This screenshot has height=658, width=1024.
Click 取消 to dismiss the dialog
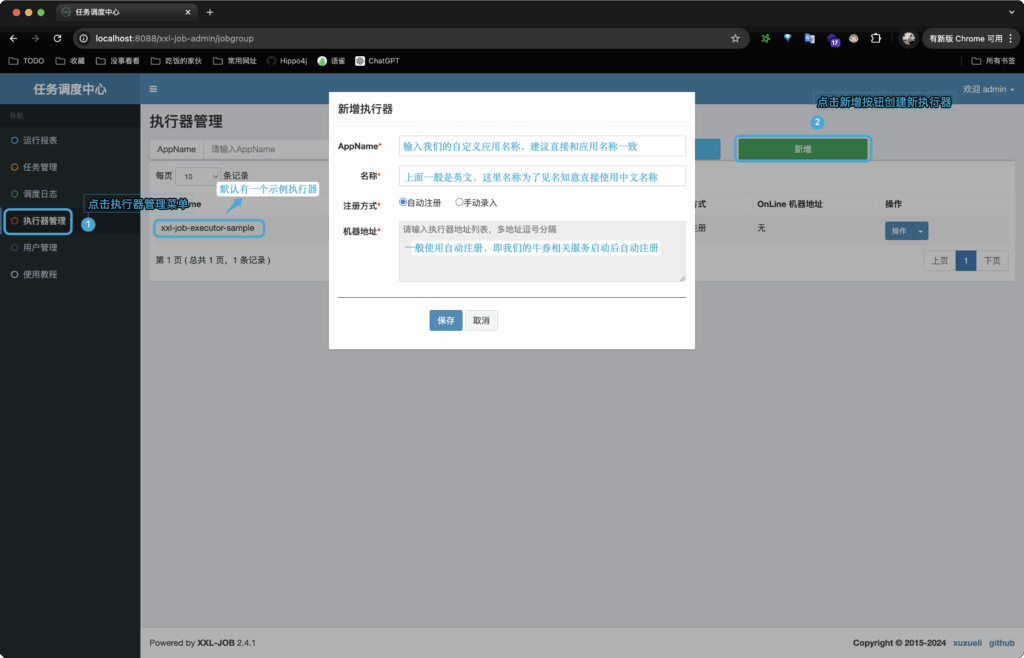(x=481, y=321)
